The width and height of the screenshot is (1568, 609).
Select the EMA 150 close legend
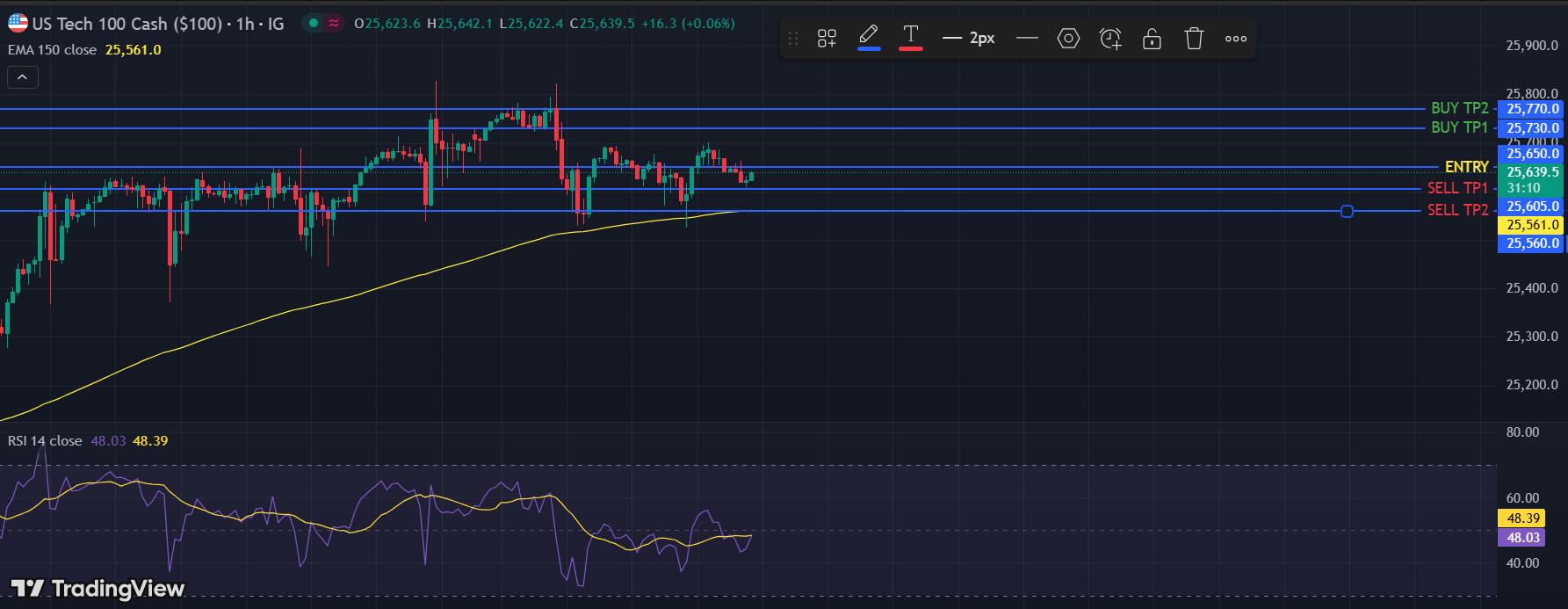tap(53, 50)
